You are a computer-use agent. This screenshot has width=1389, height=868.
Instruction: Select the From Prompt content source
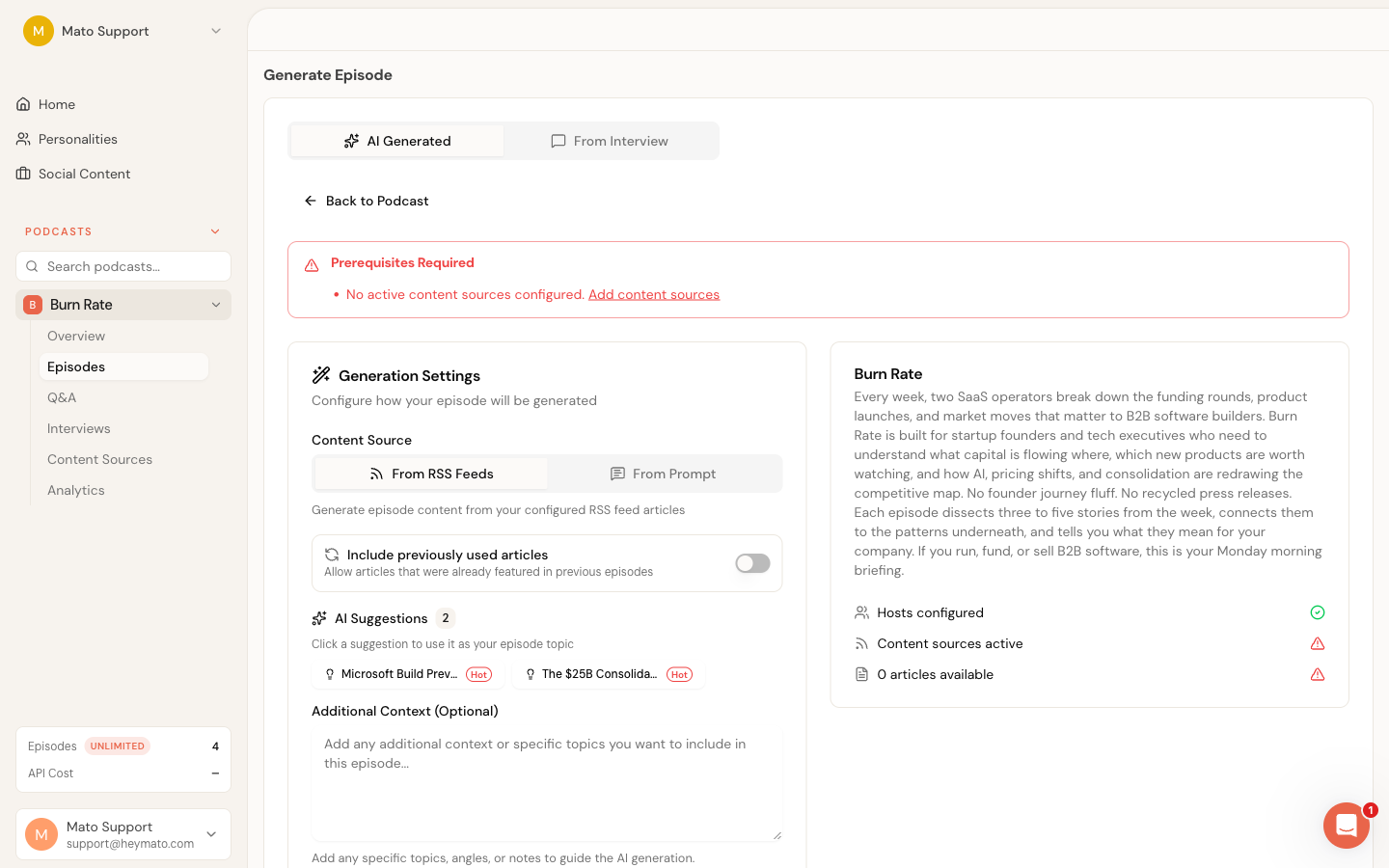click(664, 474)
